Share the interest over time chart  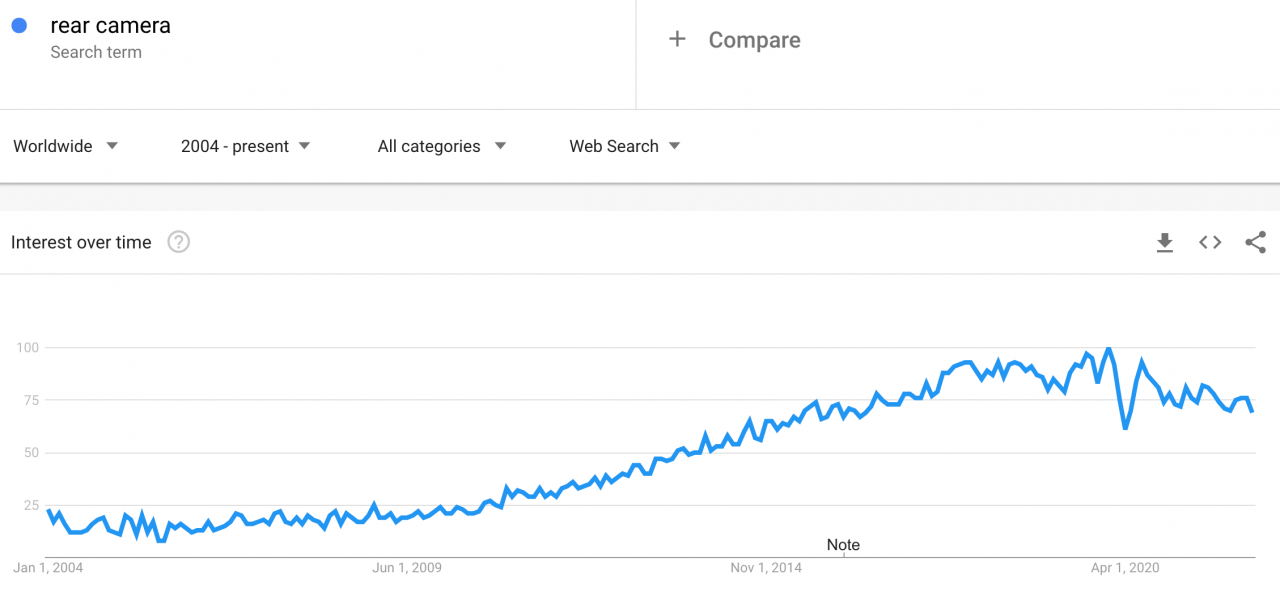[x=1256, y=242]
